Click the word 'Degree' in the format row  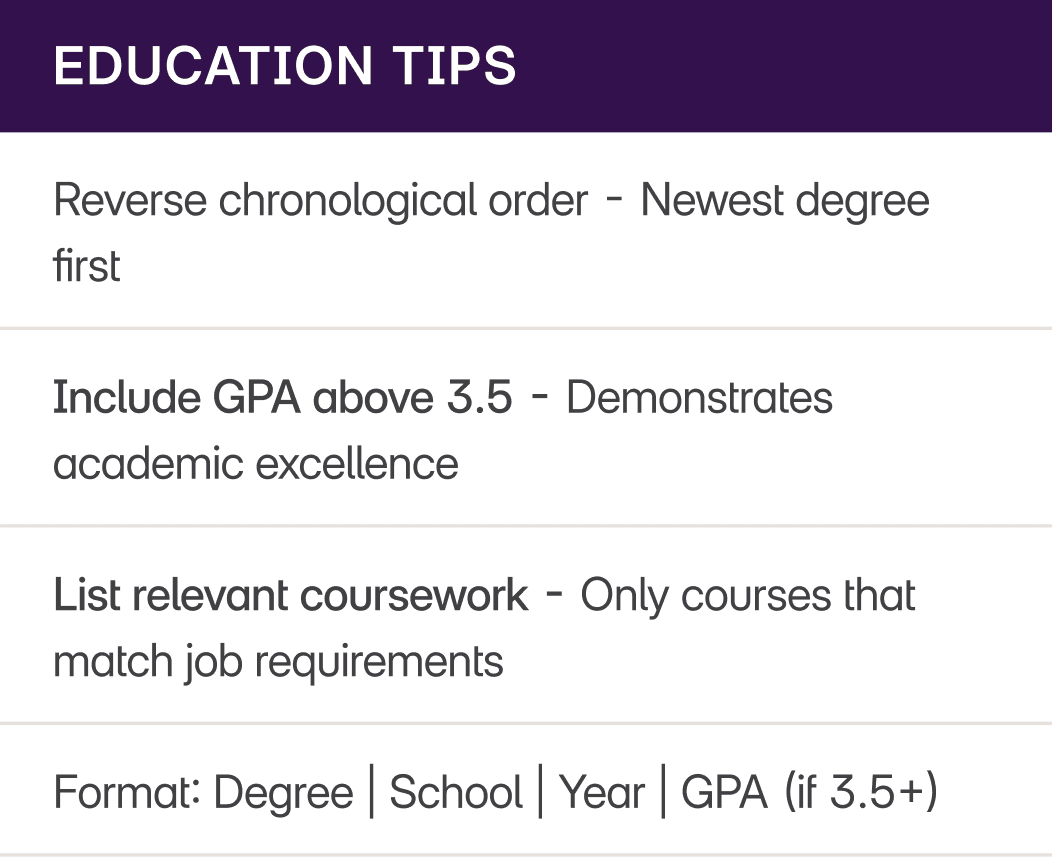pyautogui.click(x=284, y=793)
